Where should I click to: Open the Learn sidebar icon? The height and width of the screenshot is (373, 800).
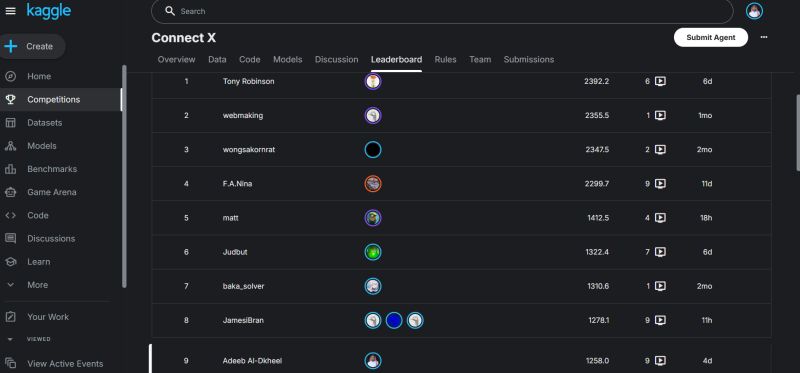(10, 262)
